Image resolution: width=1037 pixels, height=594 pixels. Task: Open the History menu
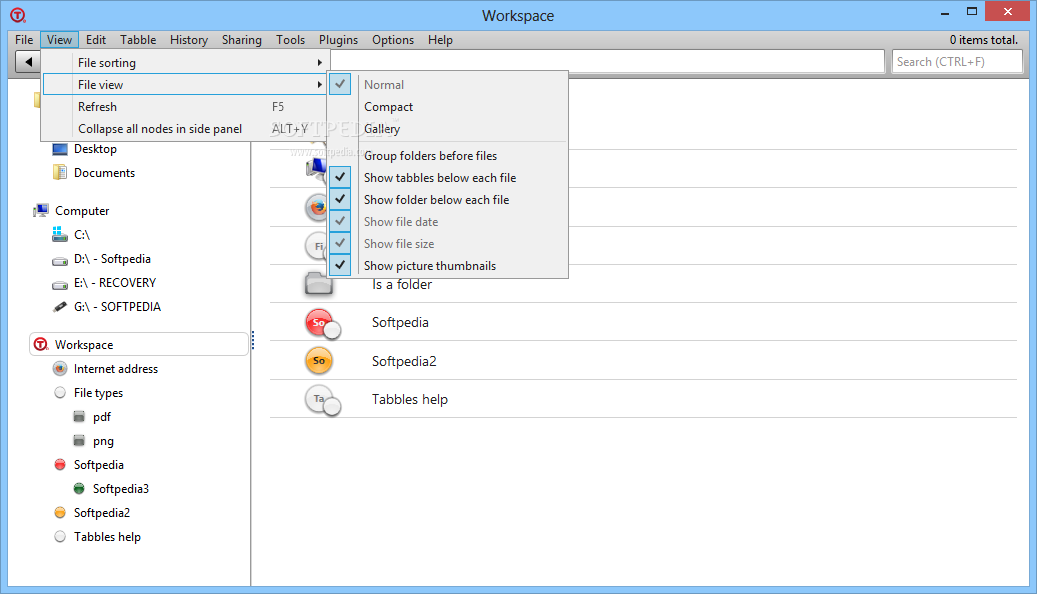pyautogui.click(x=188, y=40)
